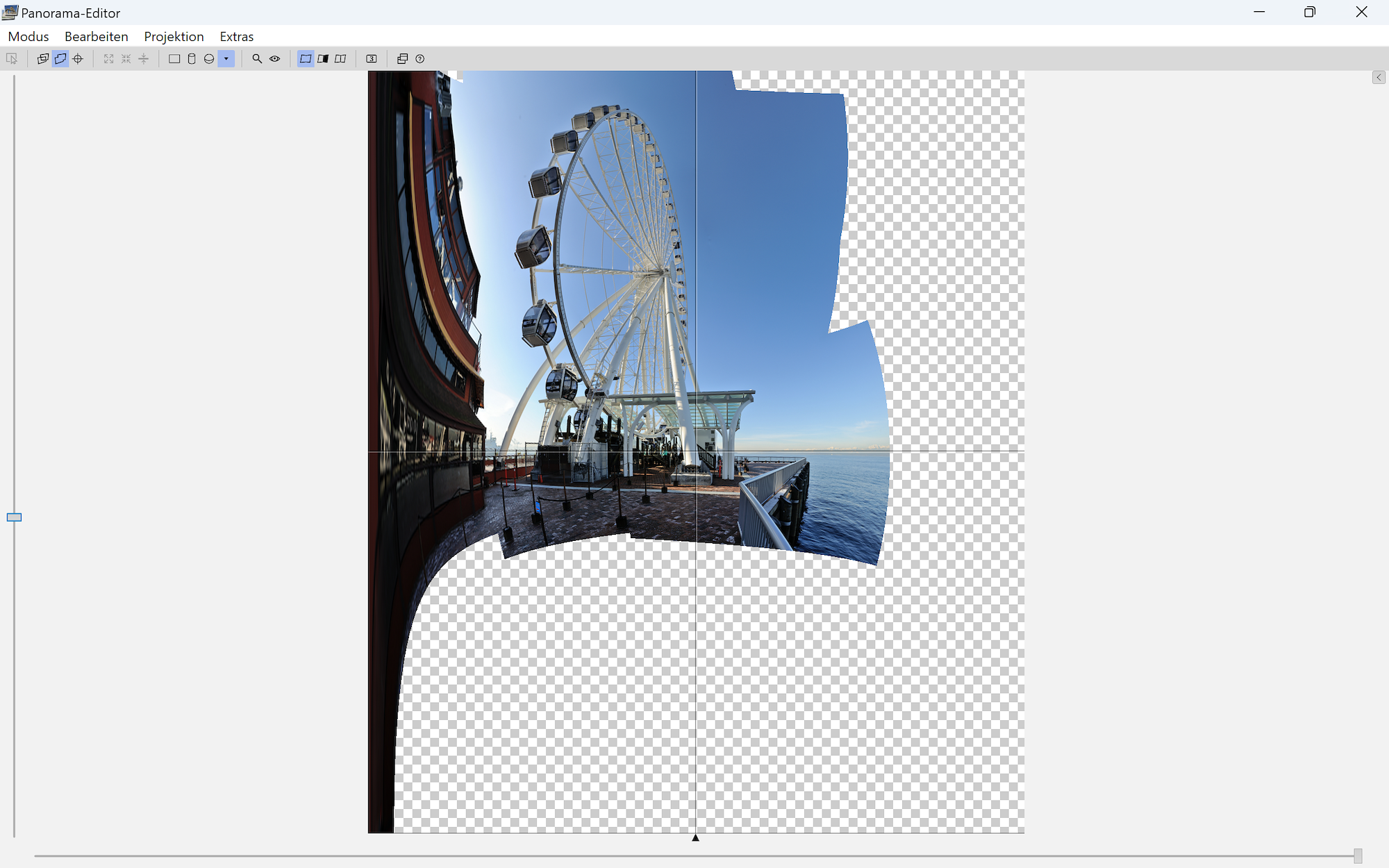Image resolution: width=1389 pixels, height=868 pixels.
Task: Choose the spherical projection icon
Action: tap(209, 59)
